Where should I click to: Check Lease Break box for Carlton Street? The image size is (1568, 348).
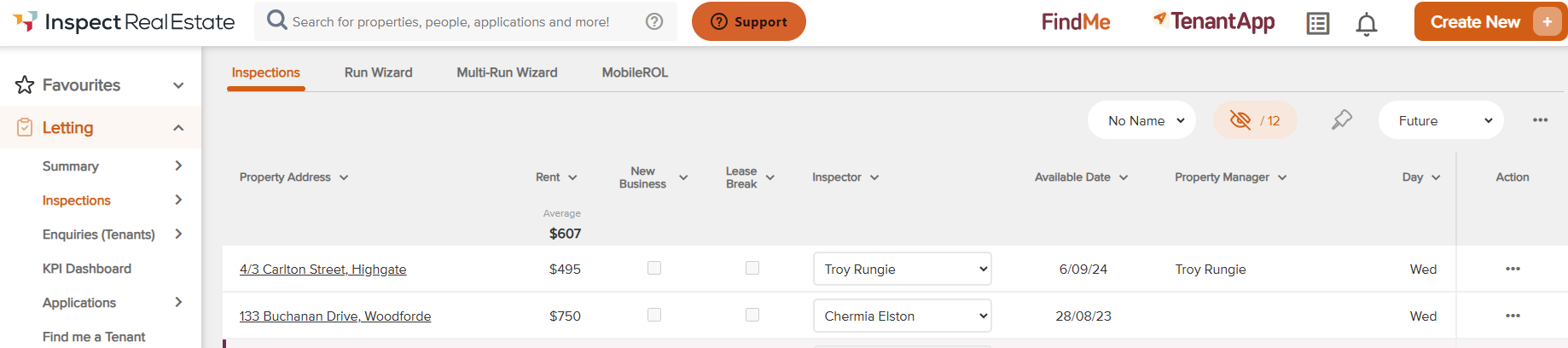[x=752, y=268]
